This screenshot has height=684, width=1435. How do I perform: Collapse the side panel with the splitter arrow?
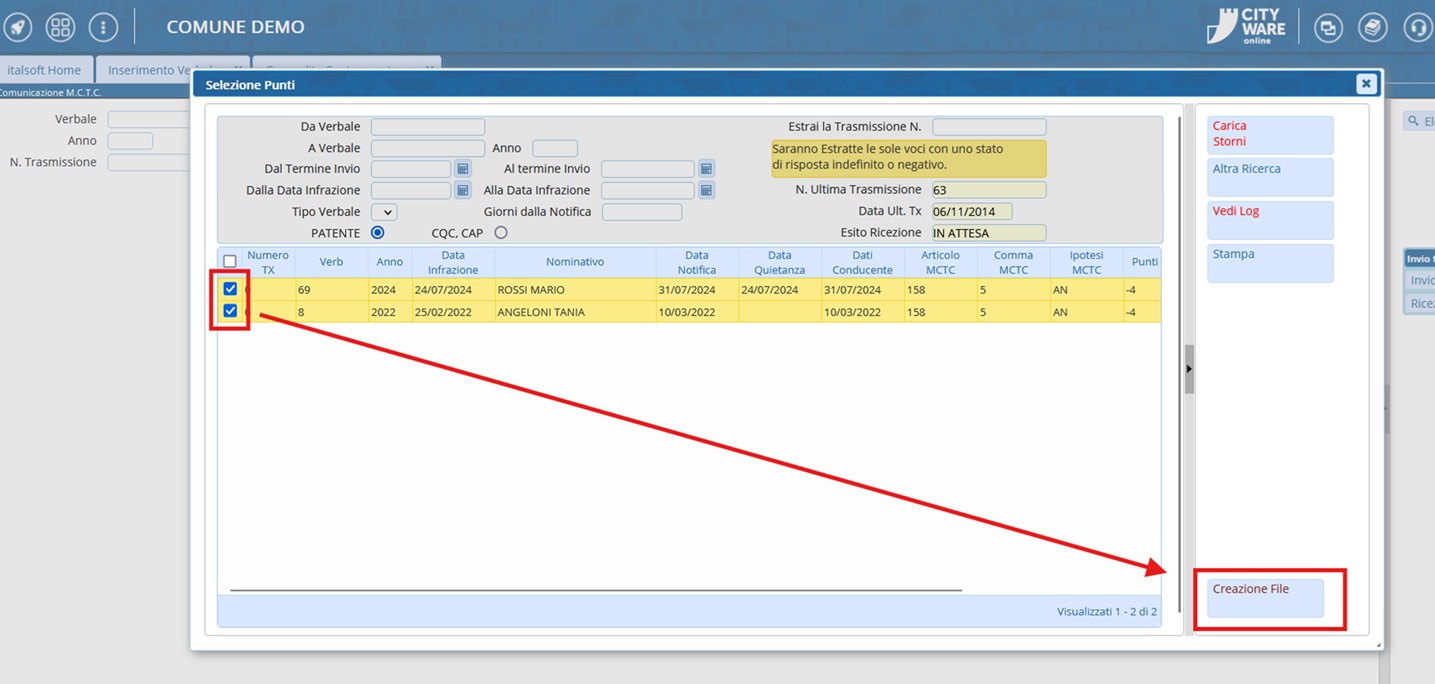pos(1189,369)
